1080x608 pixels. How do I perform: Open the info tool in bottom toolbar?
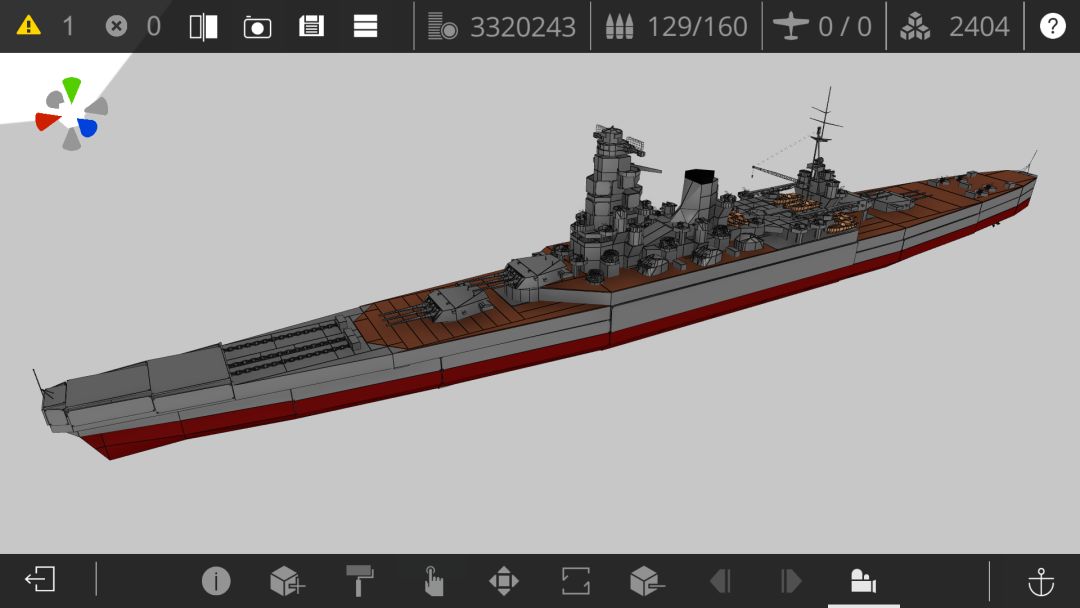(x=216, y=580)
